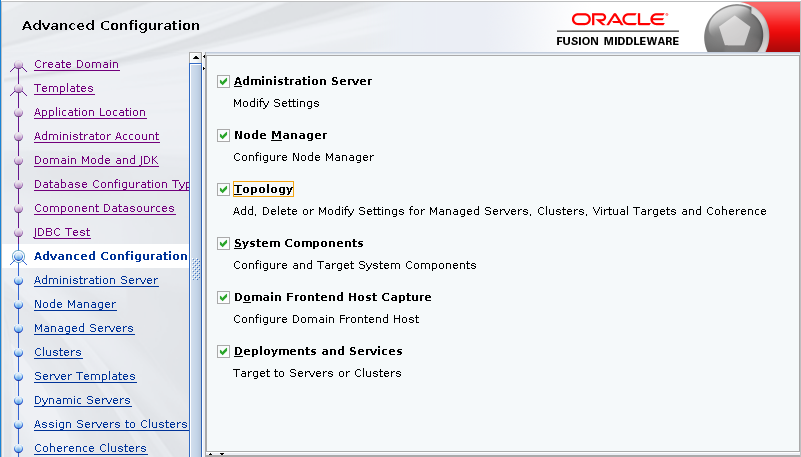Navigate to Dynamic Servers step
Image resolution: width=801 pixels, height=457 pixels.
(82, 400)
